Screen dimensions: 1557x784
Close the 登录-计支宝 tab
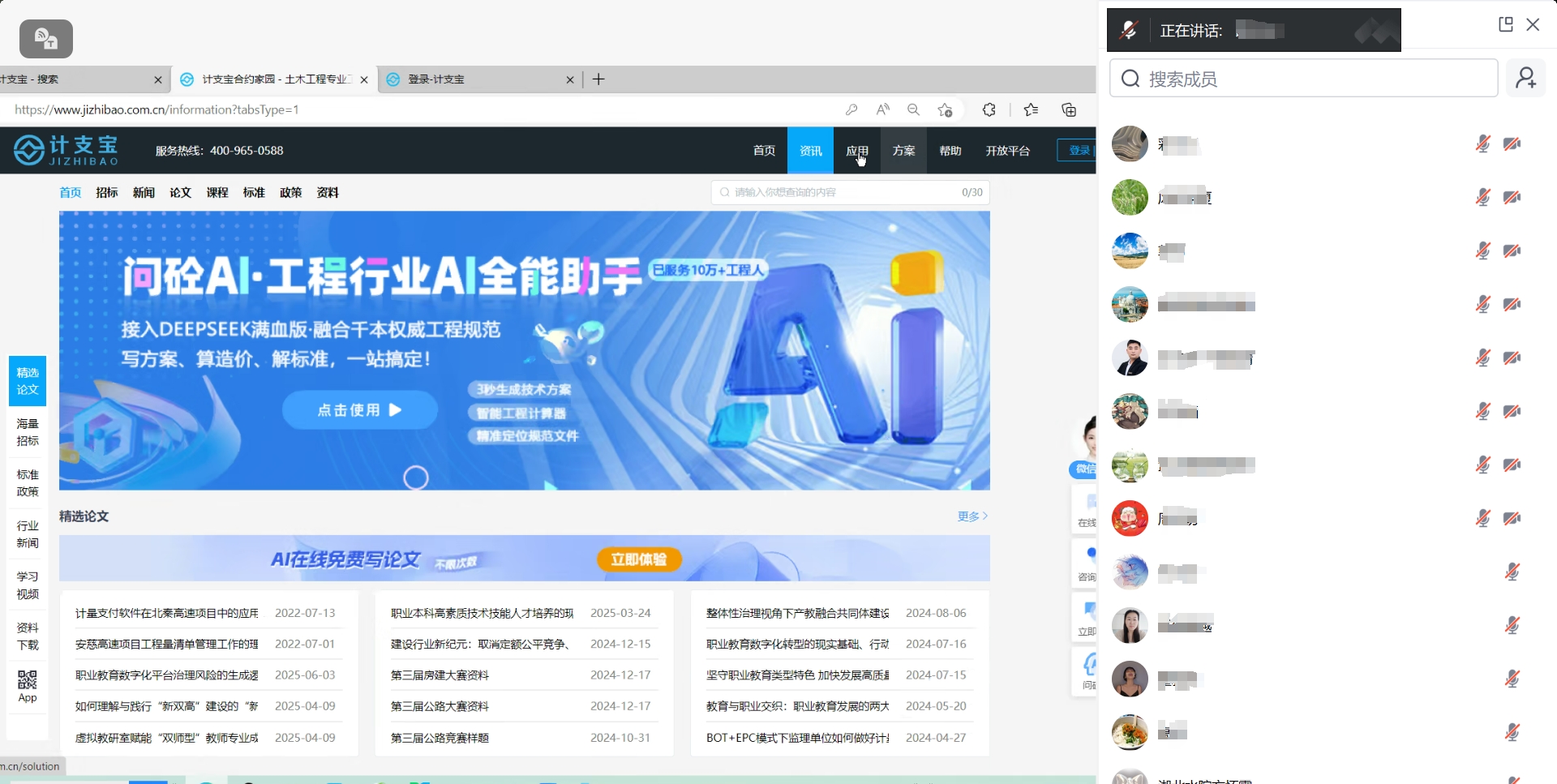pyautogui.click(x=570, y=79)
